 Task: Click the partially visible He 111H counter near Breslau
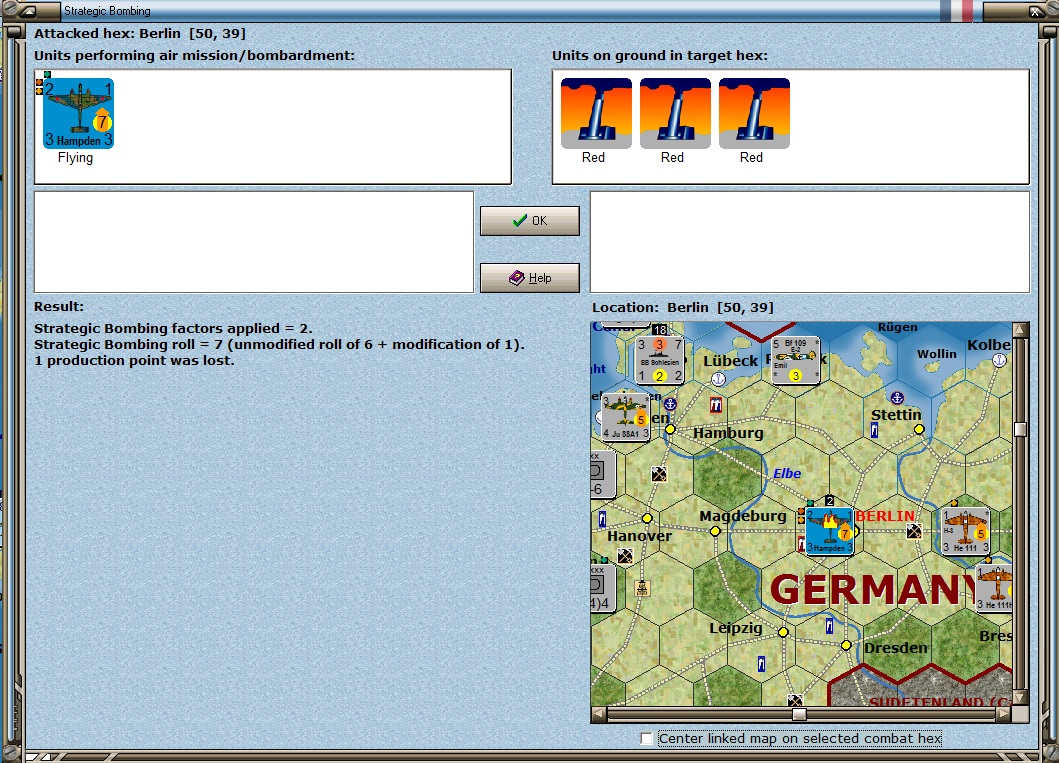[x=994, y=588]
